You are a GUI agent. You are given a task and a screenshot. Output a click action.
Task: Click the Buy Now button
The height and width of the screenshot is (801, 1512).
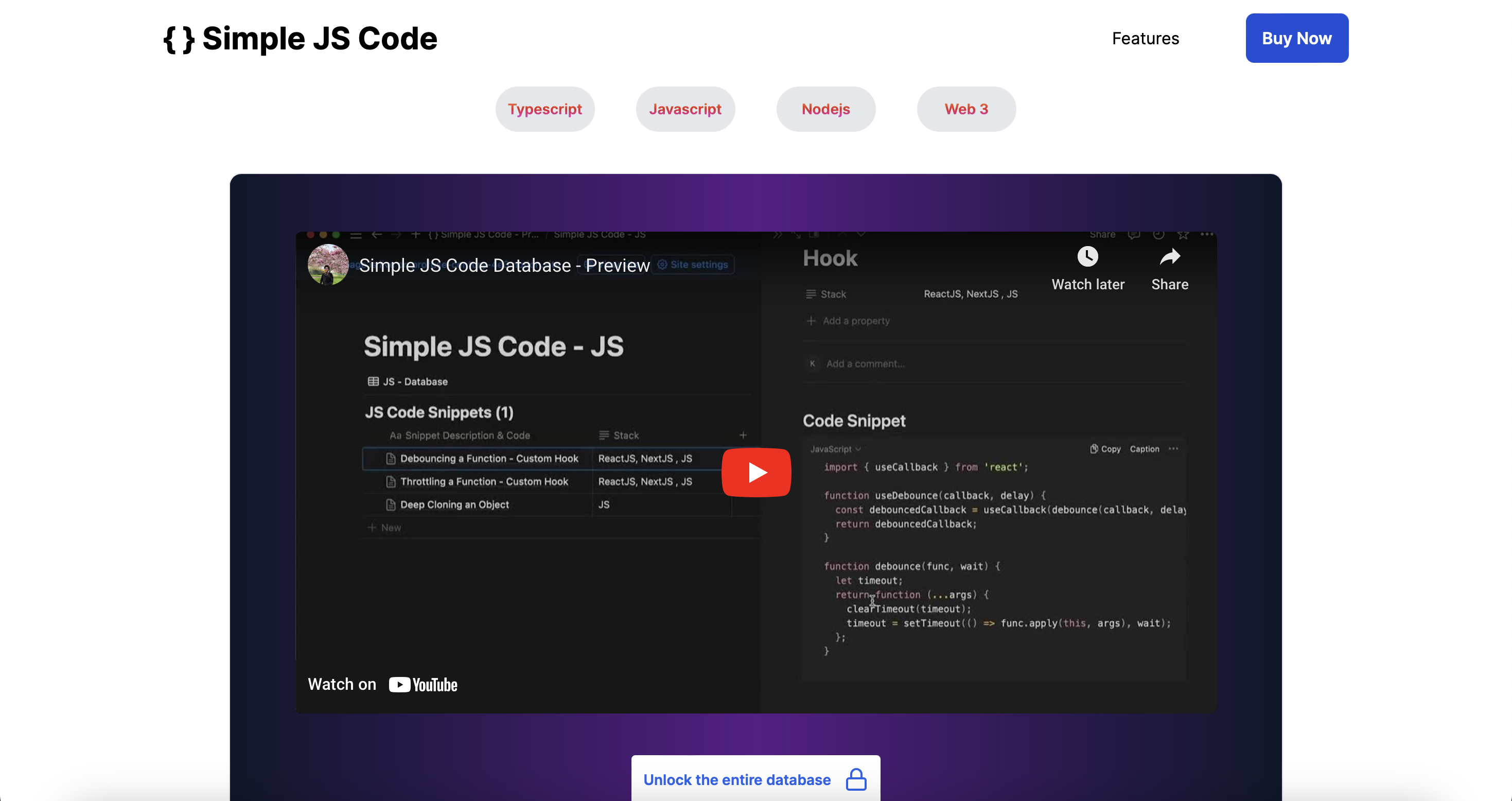[x=1296, y=38]
